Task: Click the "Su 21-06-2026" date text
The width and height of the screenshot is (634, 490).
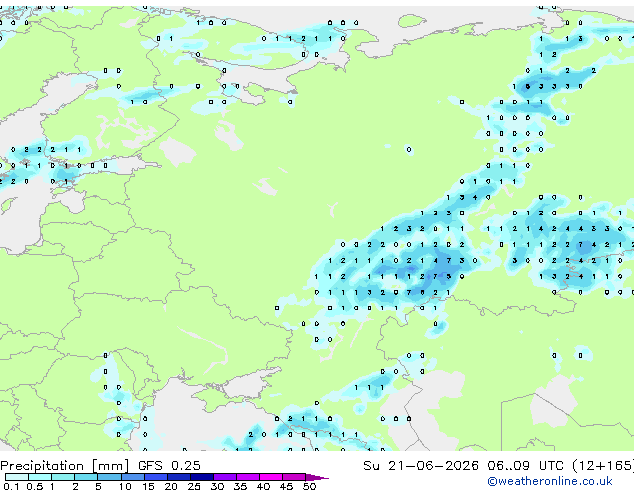Action: point(421,466)
